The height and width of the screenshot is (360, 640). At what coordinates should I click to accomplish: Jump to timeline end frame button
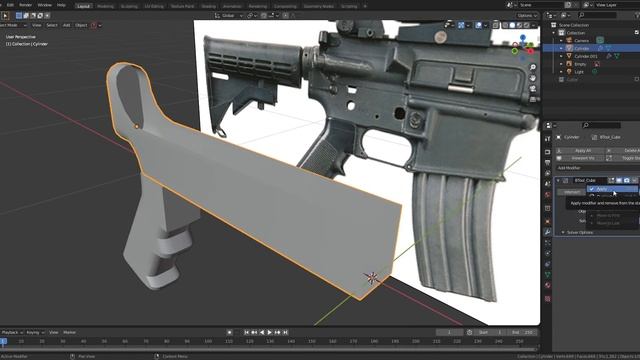coord(285,332)
